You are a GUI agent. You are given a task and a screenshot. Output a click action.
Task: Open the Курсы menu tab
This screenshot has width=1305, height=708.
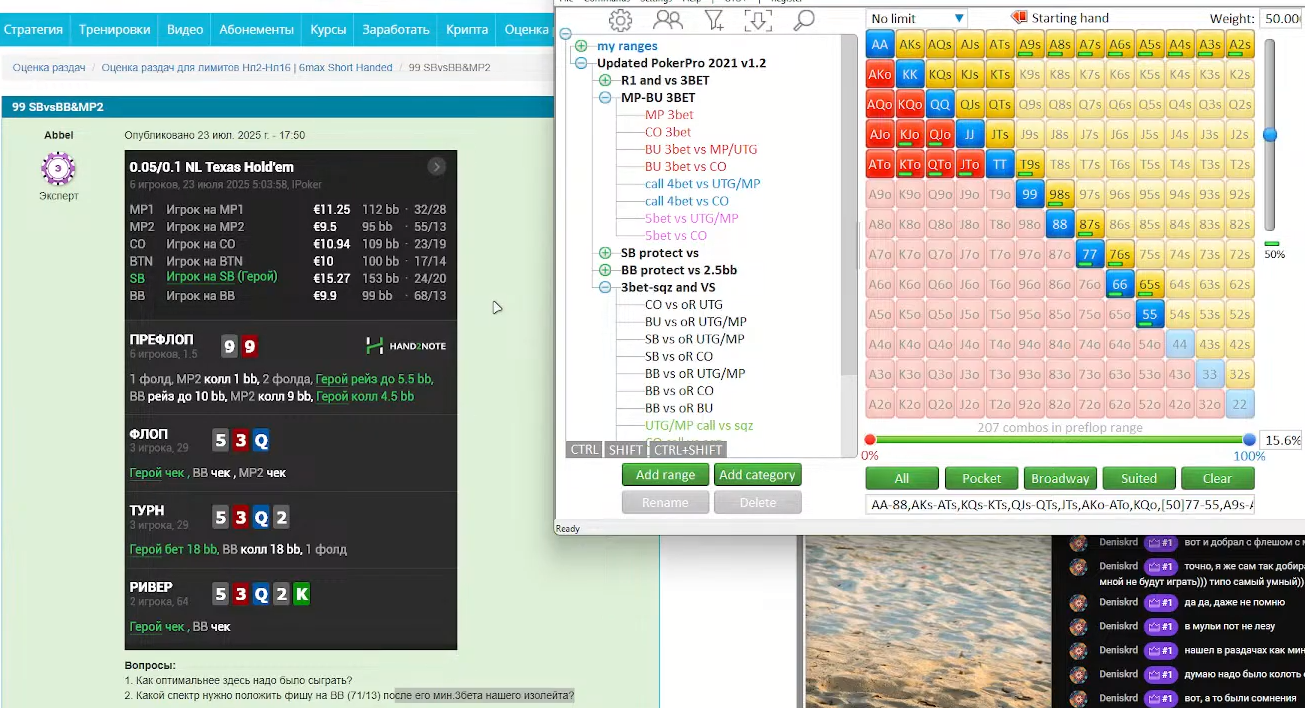[329, 29]
